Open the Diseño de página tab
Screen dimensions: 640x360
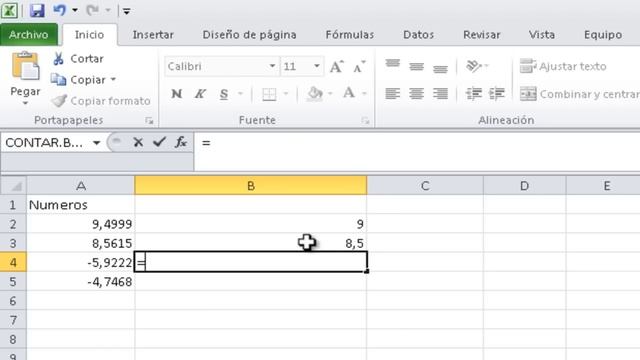point(249,35)
